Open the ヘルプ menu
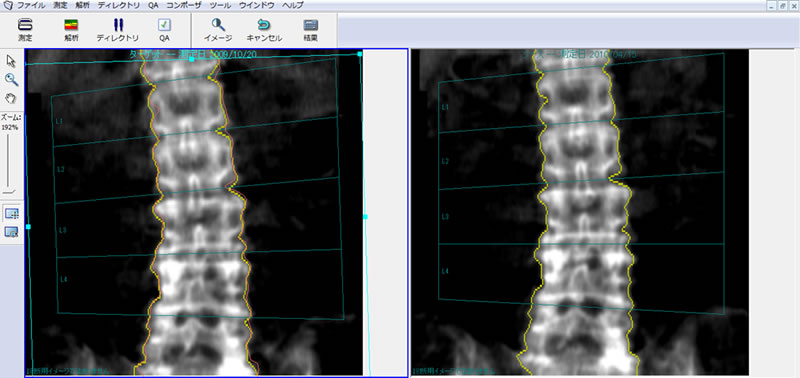The width and height of the screenshot is (800, 378). 293,6
